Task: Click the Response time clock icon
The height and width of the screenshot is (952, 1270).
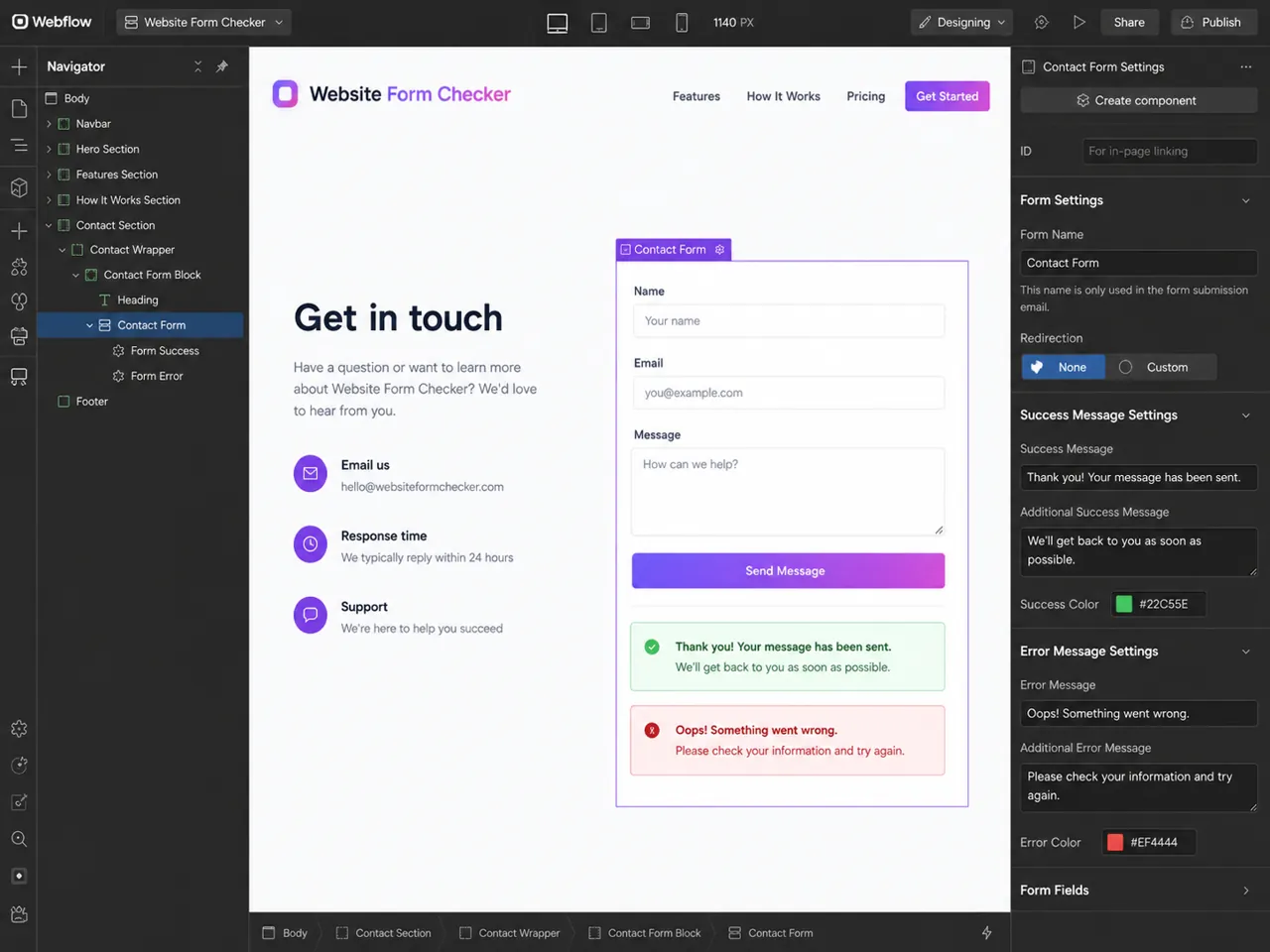Action: coord(311,544)
